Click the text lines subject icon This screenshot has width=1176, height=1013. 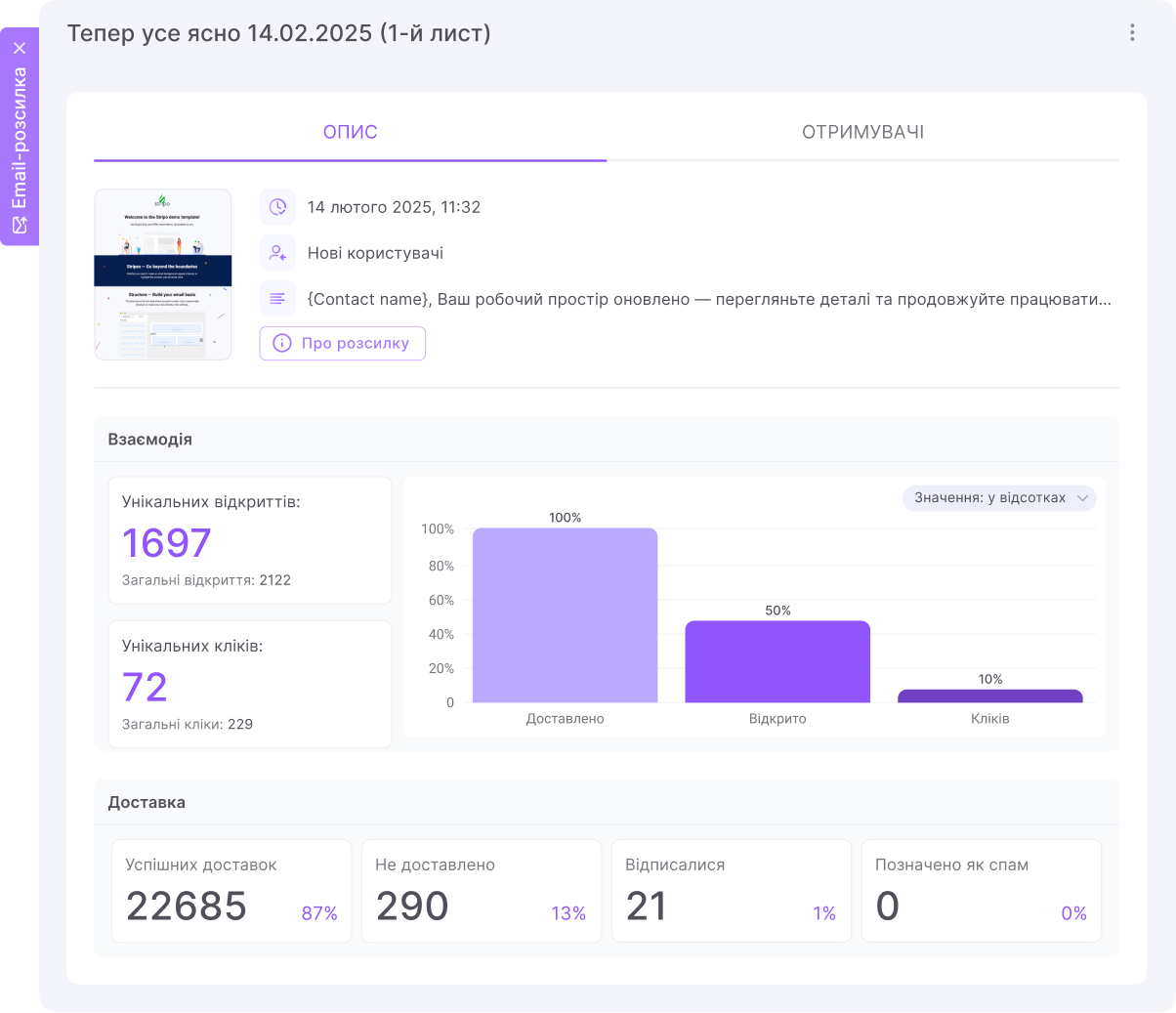point(277,299)
